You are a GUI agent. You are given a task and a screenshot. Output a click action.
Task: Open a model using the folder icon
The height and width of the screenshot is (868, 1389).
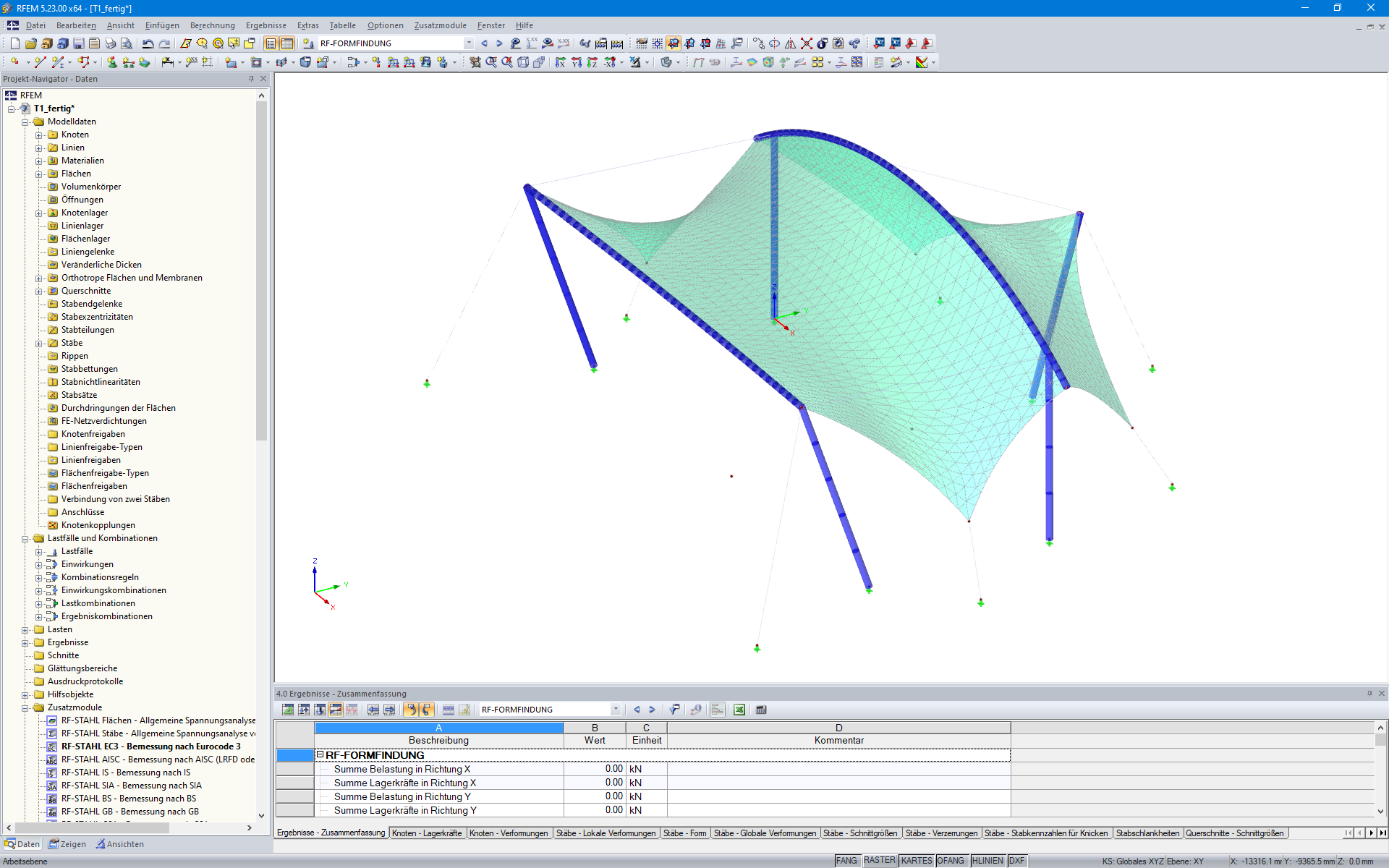(x=30, y=43)
